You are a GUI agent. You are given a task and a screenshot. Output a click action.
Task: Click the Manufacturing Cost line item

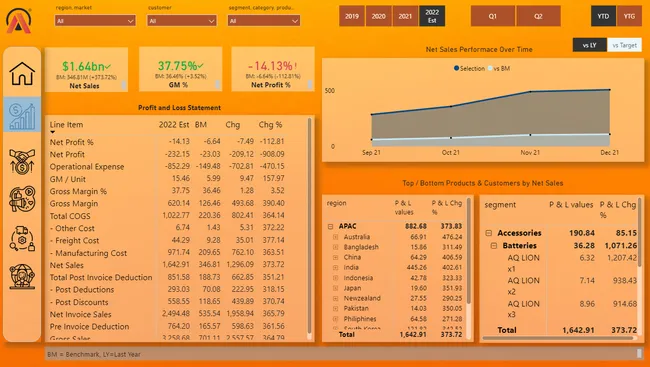(x=88, y=253)
